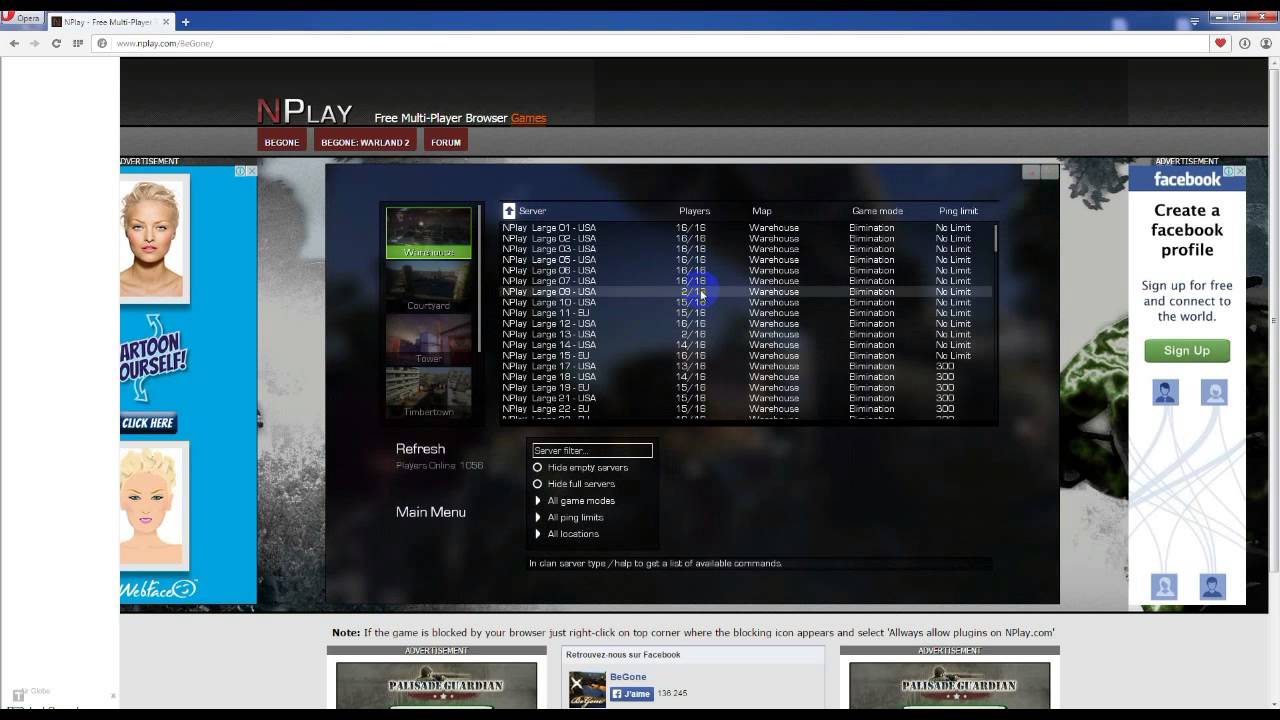Screen dimensions: 1280x720
Task: Click the BeGone Facebook page link
Action: coord(626,677)
